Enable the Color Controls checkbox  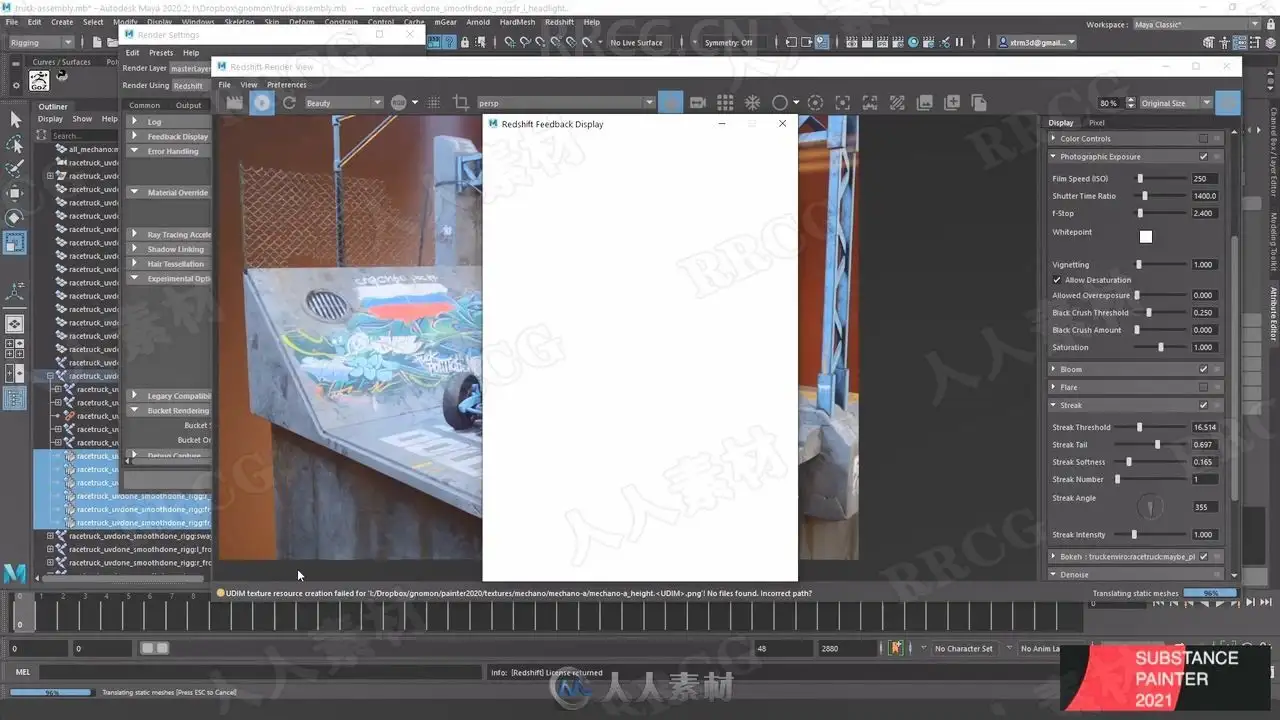pos(1203,139)
